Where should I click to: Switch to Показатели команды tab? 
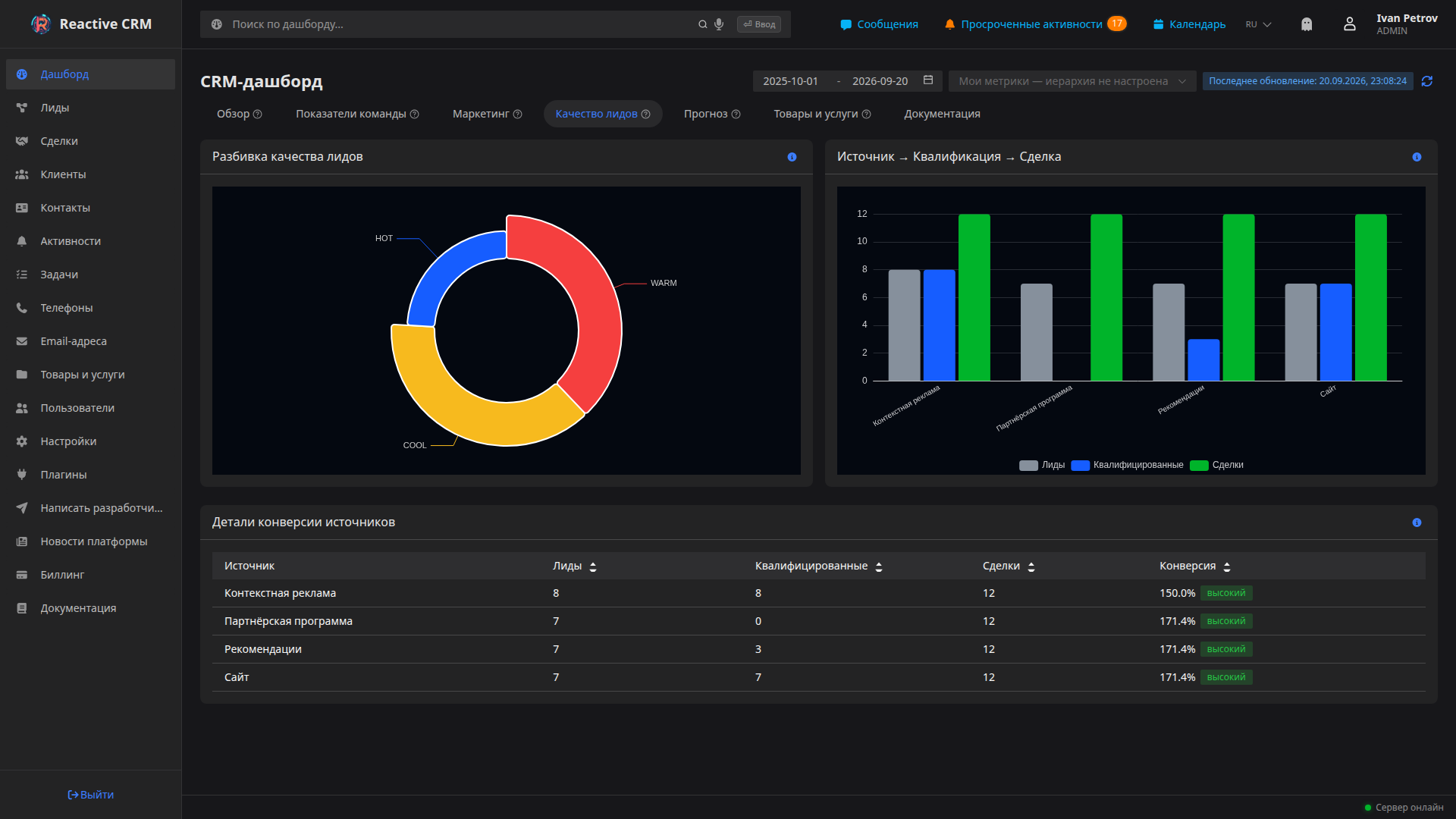coord(357,114)
